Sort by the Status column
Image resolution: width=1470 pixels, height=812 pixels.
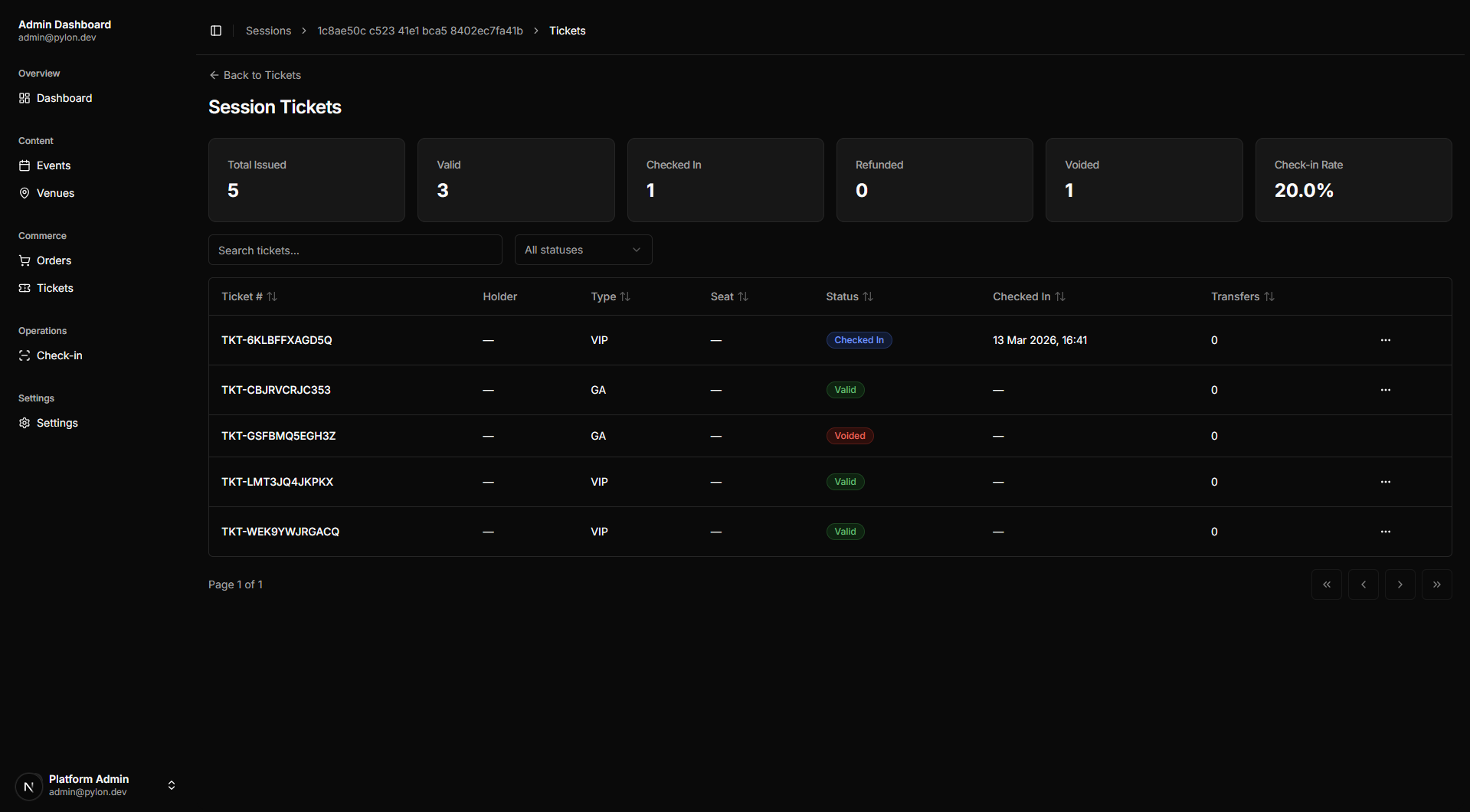[x=850, y=296]
